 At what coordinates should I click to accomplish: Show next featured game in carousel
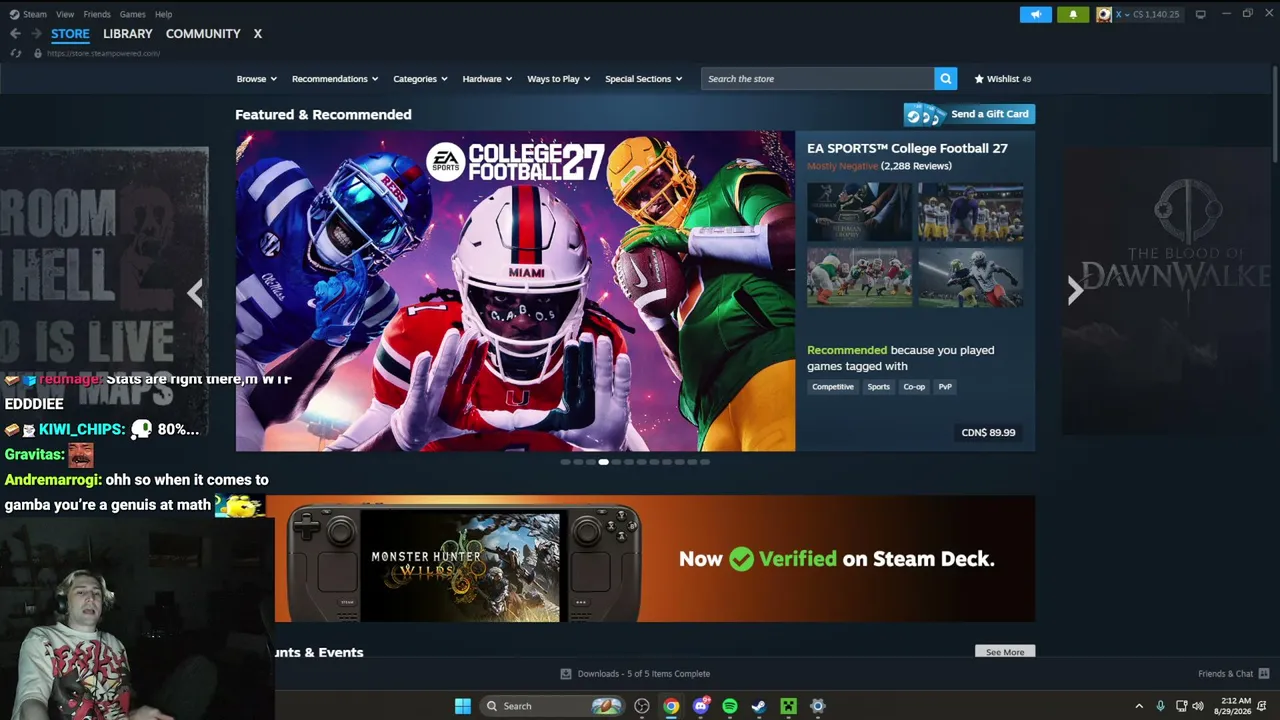(x=1075, y=291)
